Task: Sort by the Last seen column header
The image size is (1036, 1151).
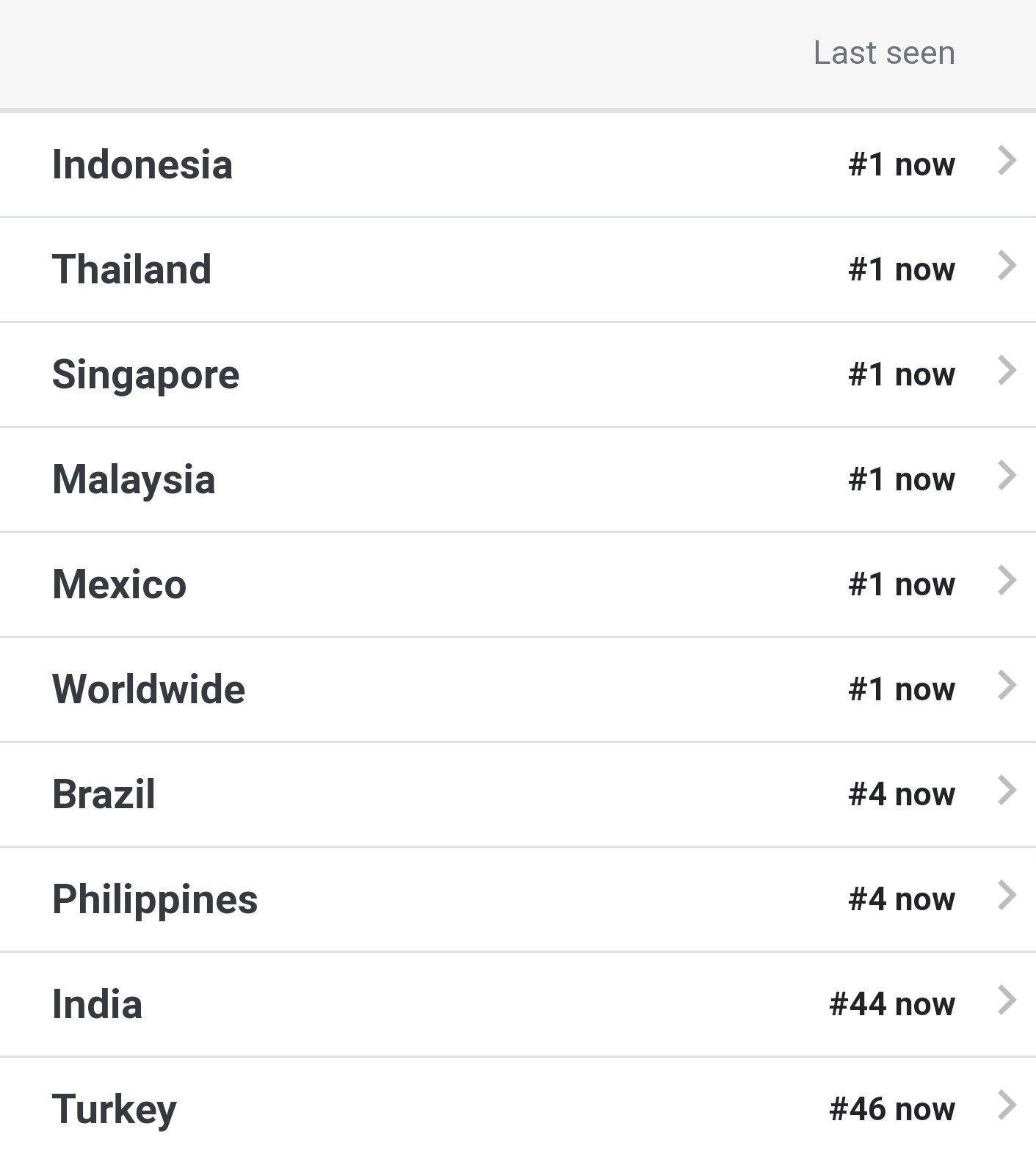Action: [x=884, y=53]
